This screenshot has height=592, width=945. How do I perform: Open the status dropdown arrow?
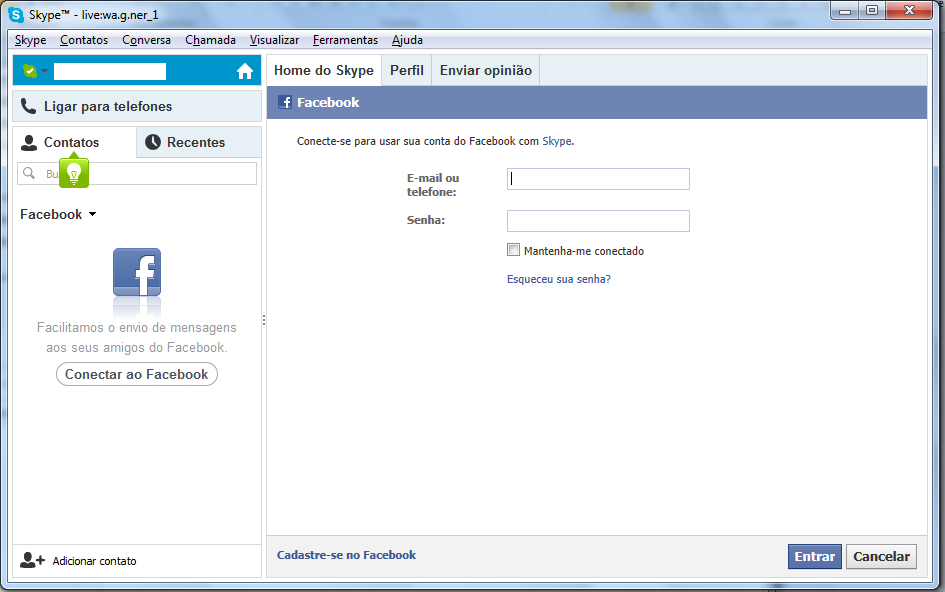pyautogui.click(x=44, y=71)
